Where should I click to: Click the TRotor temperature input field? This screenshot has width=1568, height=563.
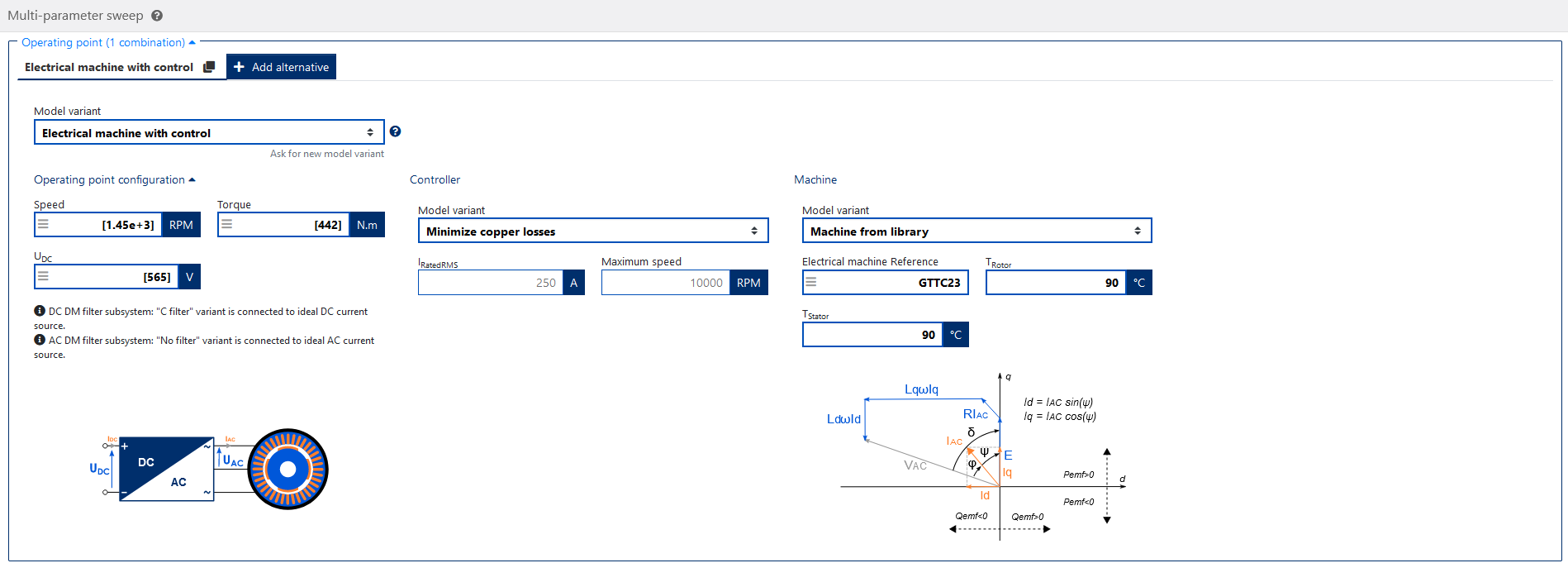point(1055,283)
